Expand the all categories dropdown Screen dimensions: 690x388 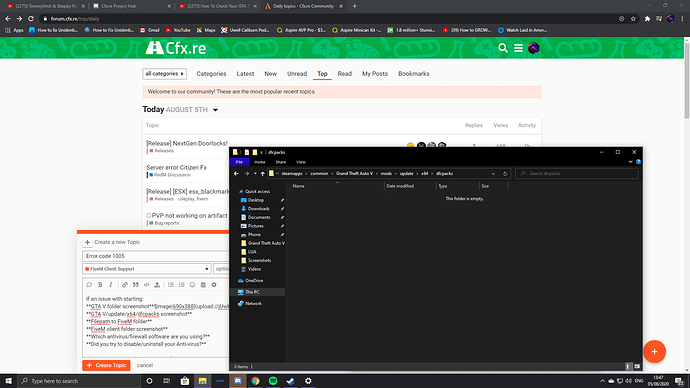click(x=164, y=73)
